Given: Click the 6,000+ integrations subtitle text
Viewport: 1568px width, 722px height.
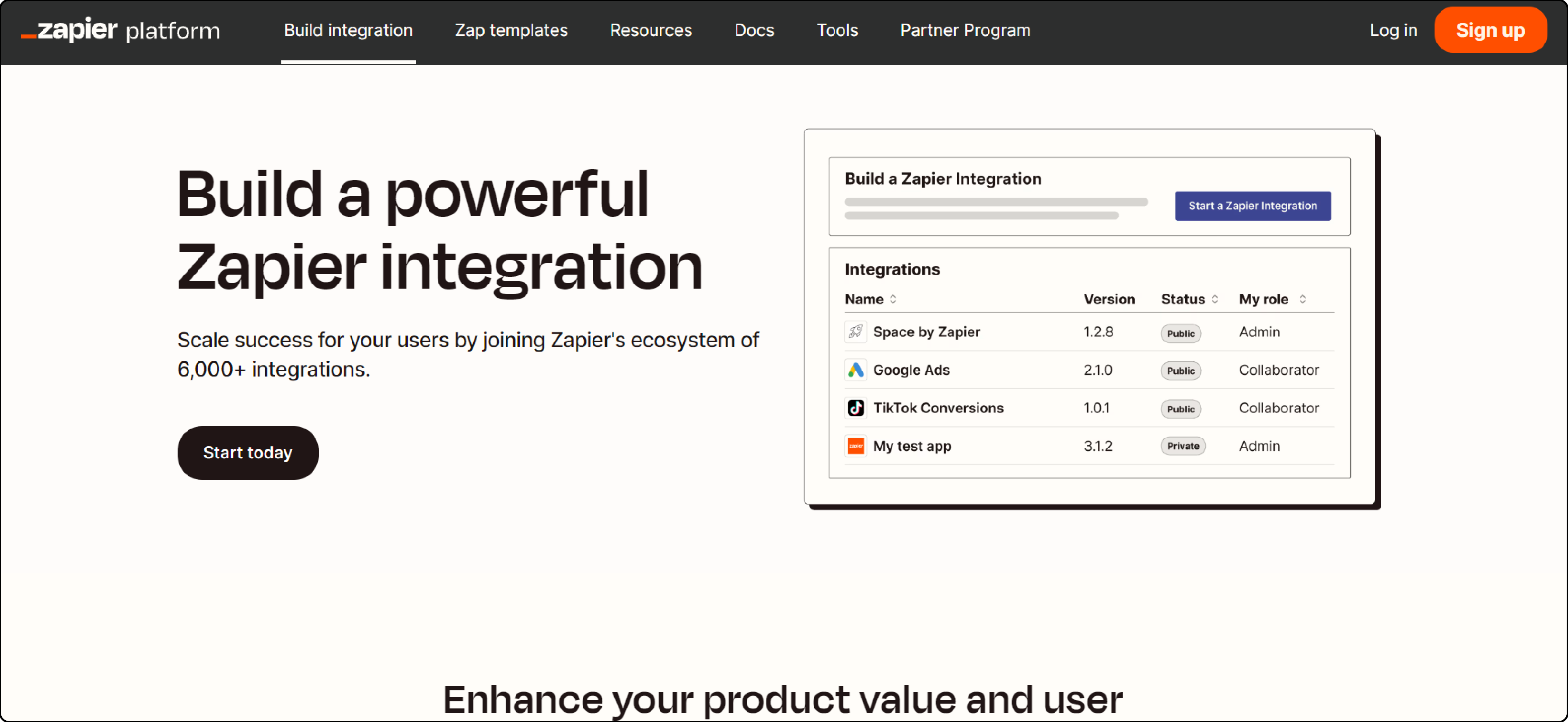Looking at the screenshot, I should coord(273,369).
